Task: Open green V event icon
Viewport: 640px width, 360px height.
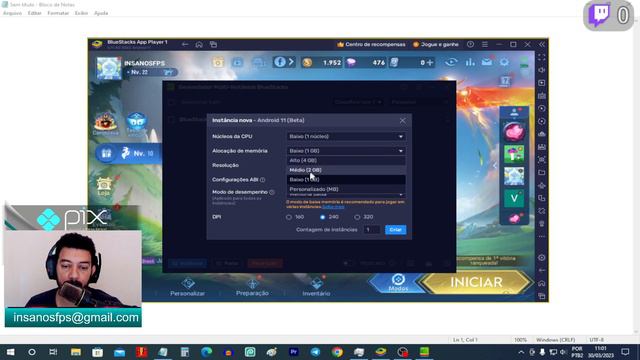Action: [514, 198]
